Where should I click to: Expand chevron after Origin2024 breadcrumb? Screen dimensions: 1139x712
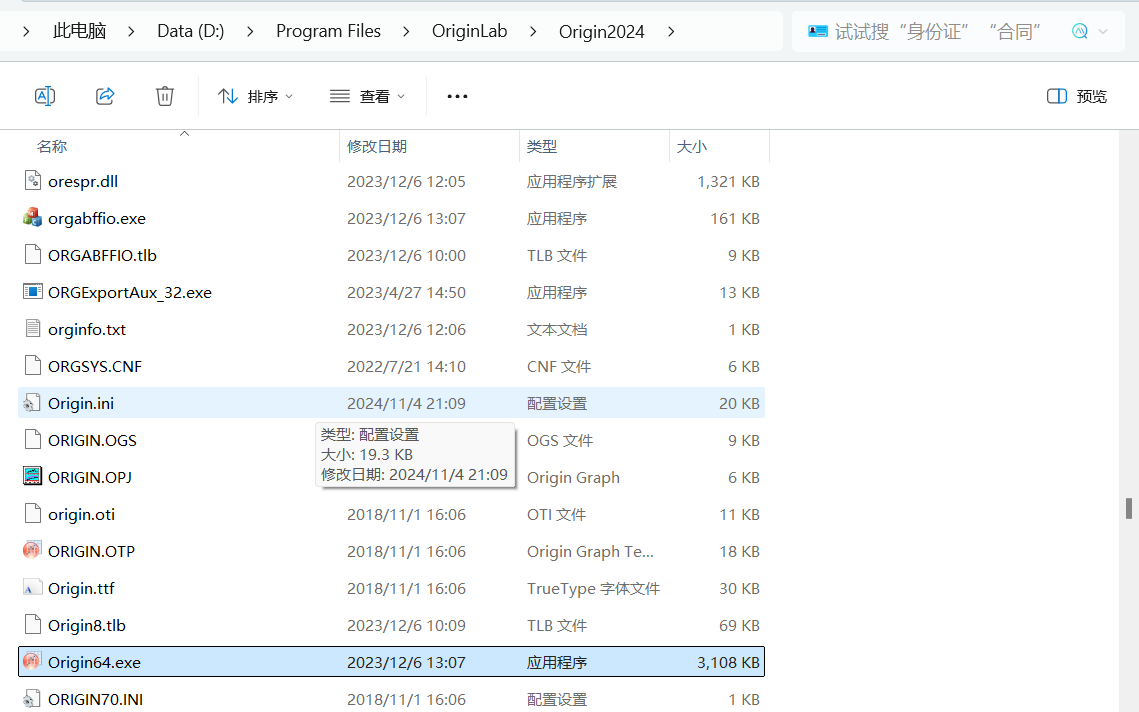tap(671, 31)
